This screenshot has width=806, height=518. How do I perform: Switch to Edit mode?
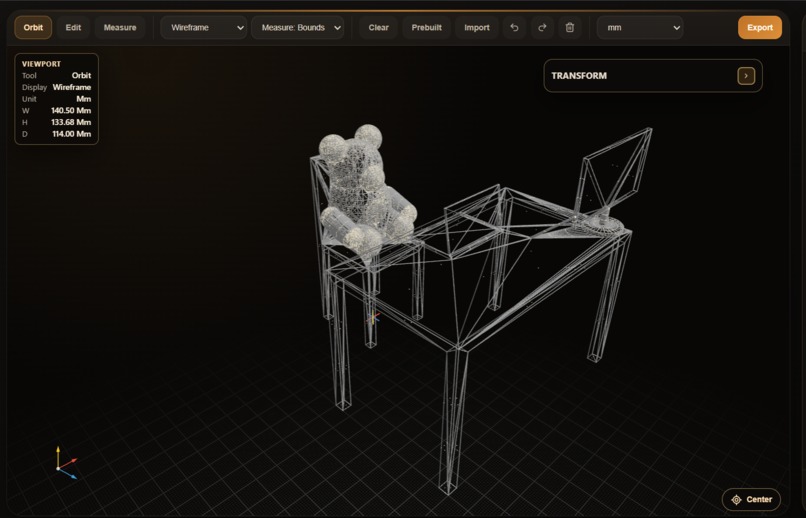73,28
